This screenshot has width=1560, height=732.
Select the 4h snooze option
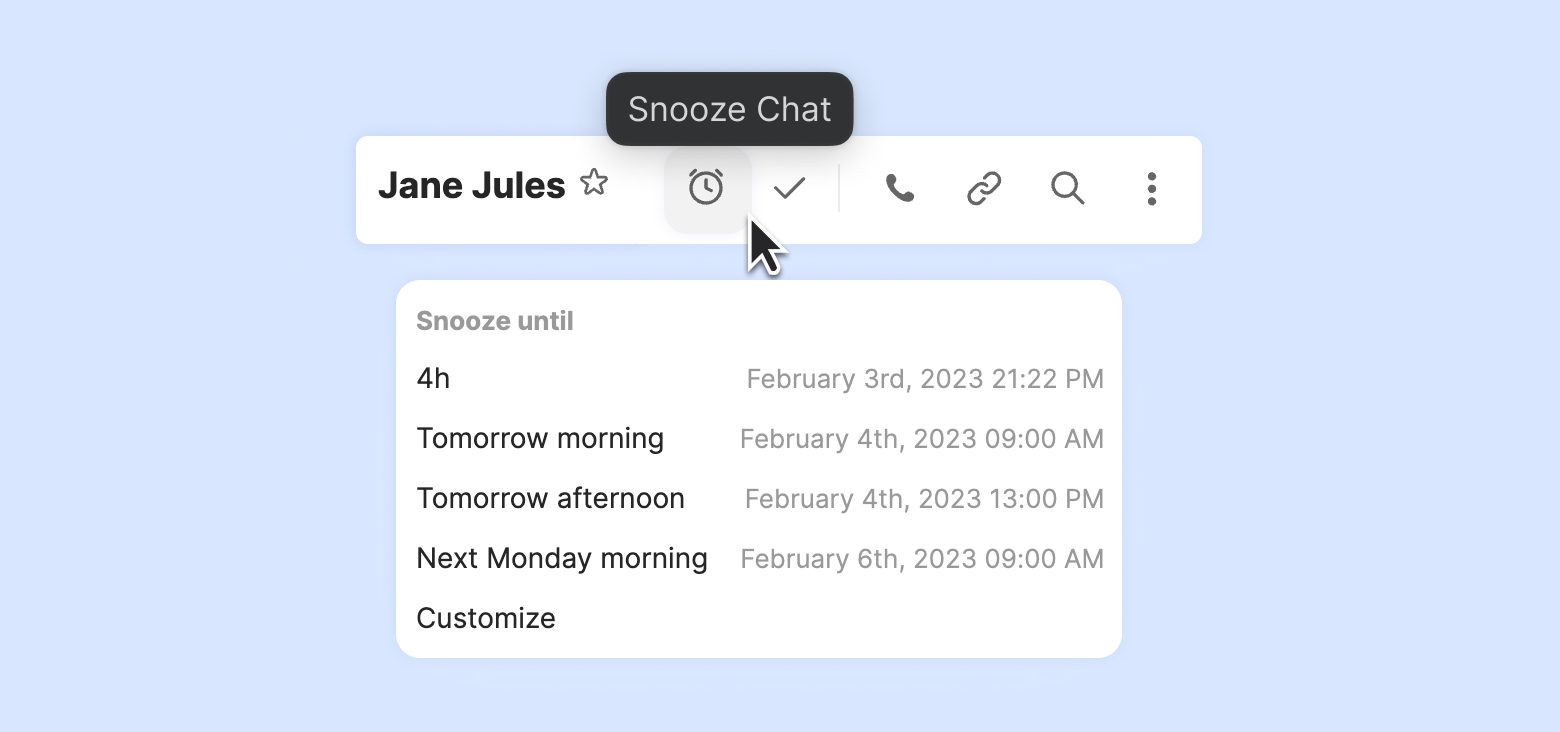point(433,379)
